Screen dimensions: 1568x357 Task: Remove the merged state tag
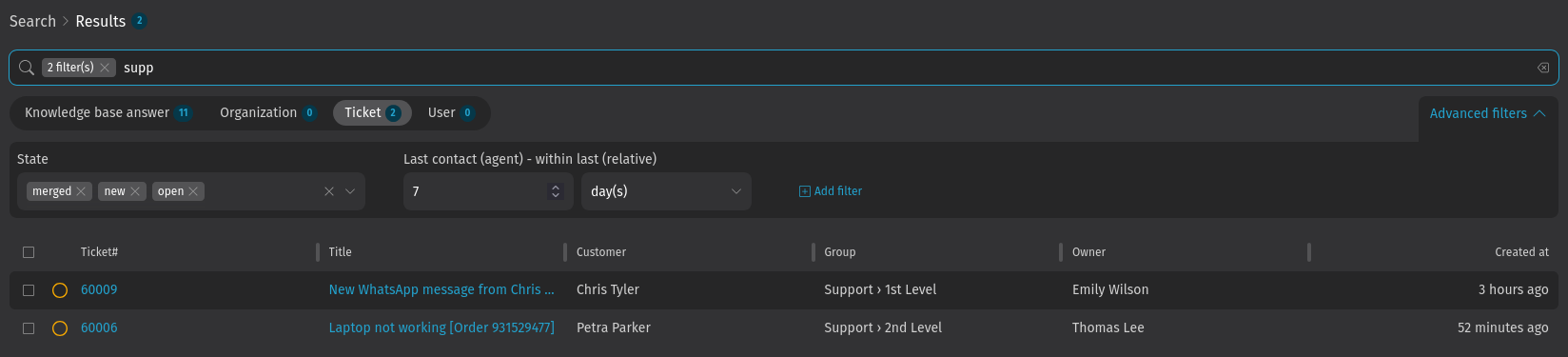[82, 191]
